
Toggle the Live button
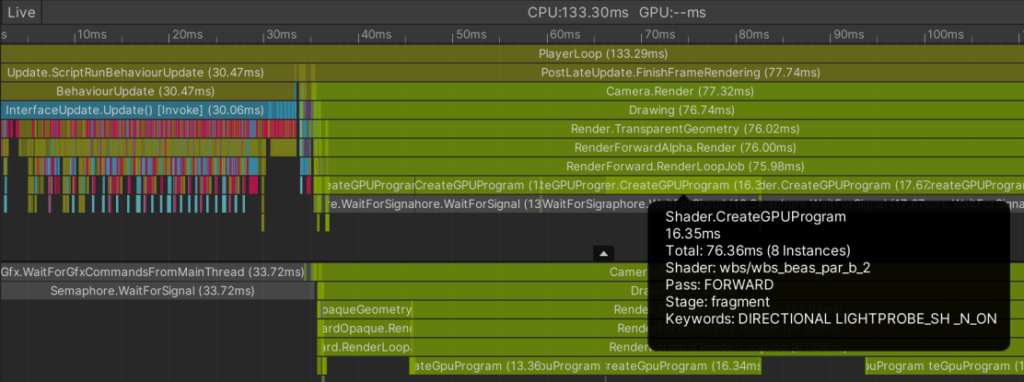pos(21,12)
